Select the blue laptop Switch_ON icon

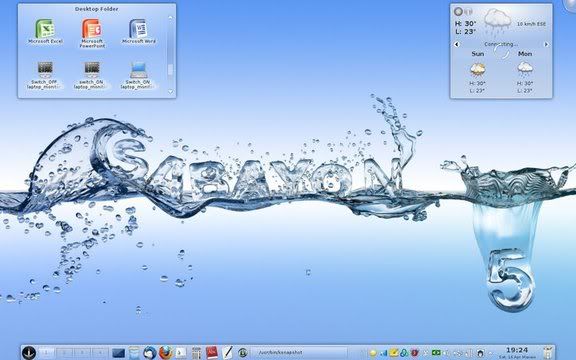(x=138, y=75)
